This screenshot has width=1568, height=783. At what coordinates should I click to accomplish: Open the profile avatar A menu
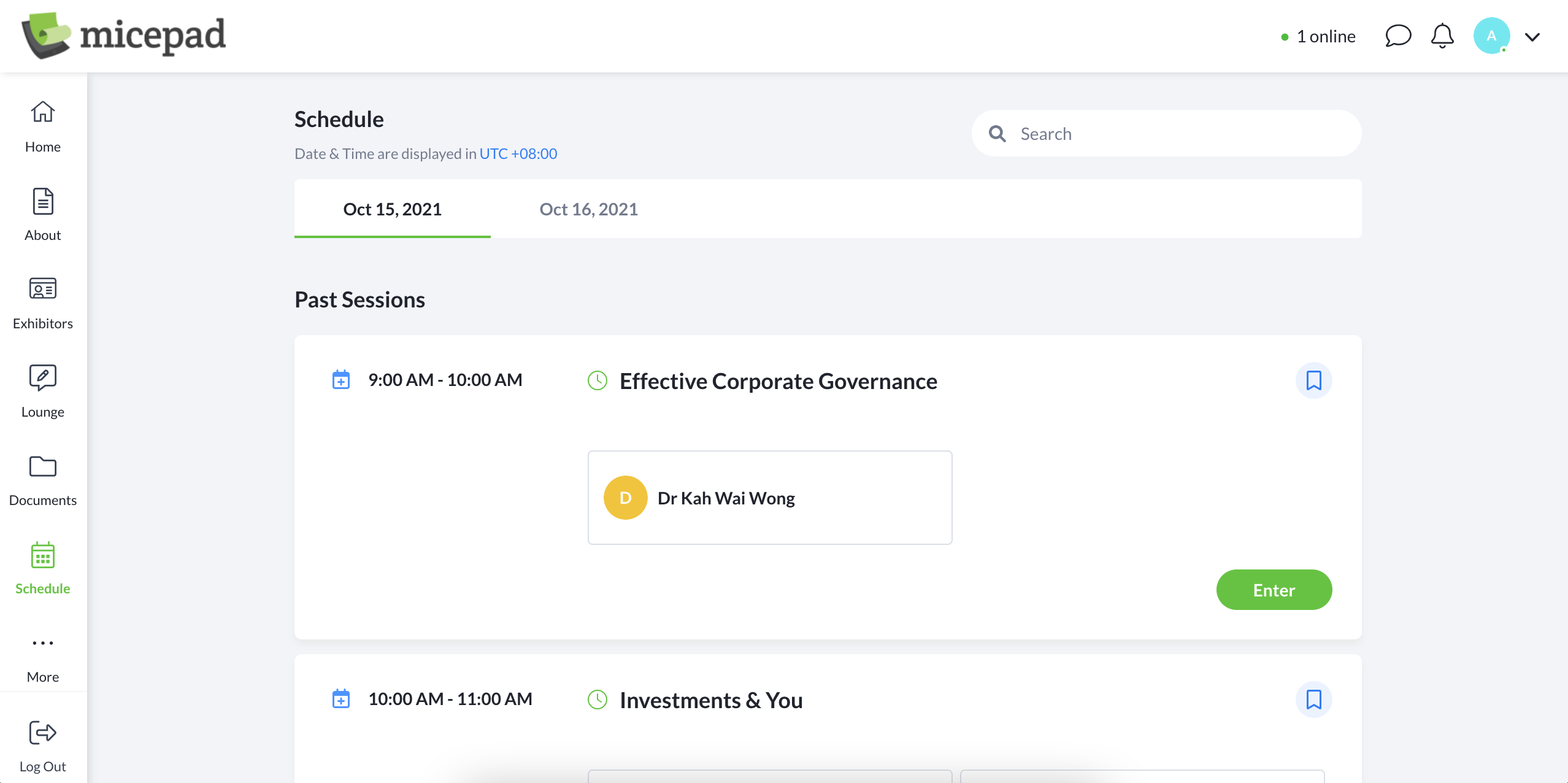(x=1491, y=36)
